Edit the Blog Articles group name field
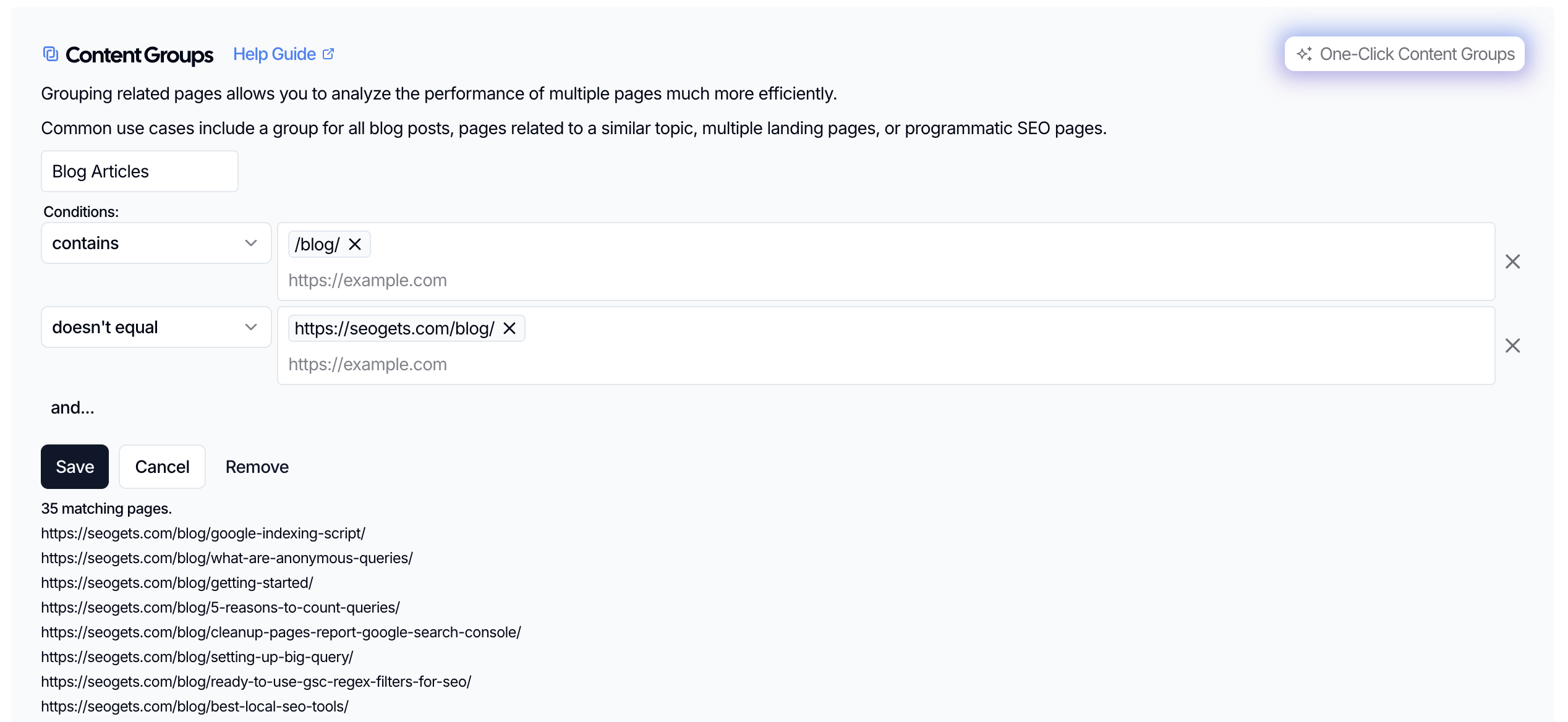The image size is (1568, 722). 140,171
